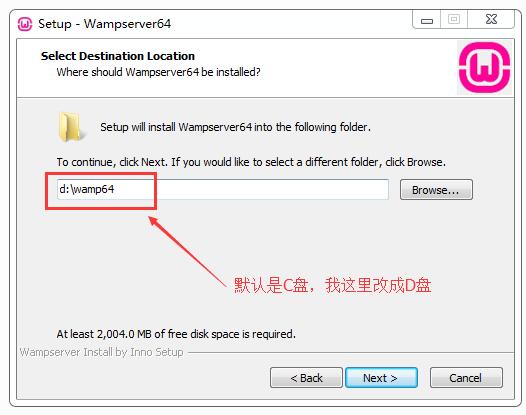Click the 'Where should Wampserver64 be installed?' text
The height and width of the screenshot is (415, 526).
(158, 72)
